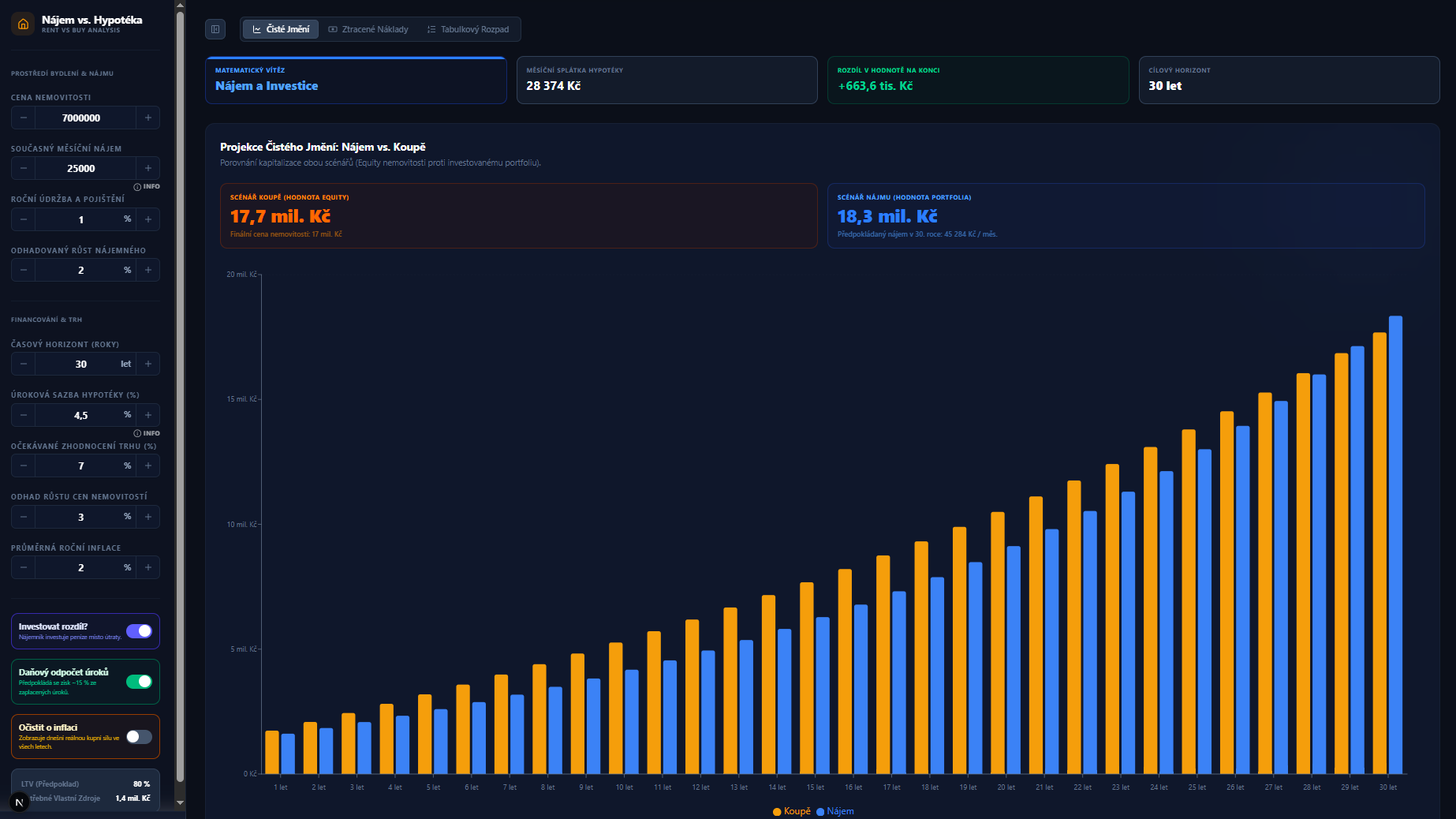Click the INFO icon under Současný Měsíční Nájem
The height and width of the screenshot is (819, 1456).
pos(139,187)
